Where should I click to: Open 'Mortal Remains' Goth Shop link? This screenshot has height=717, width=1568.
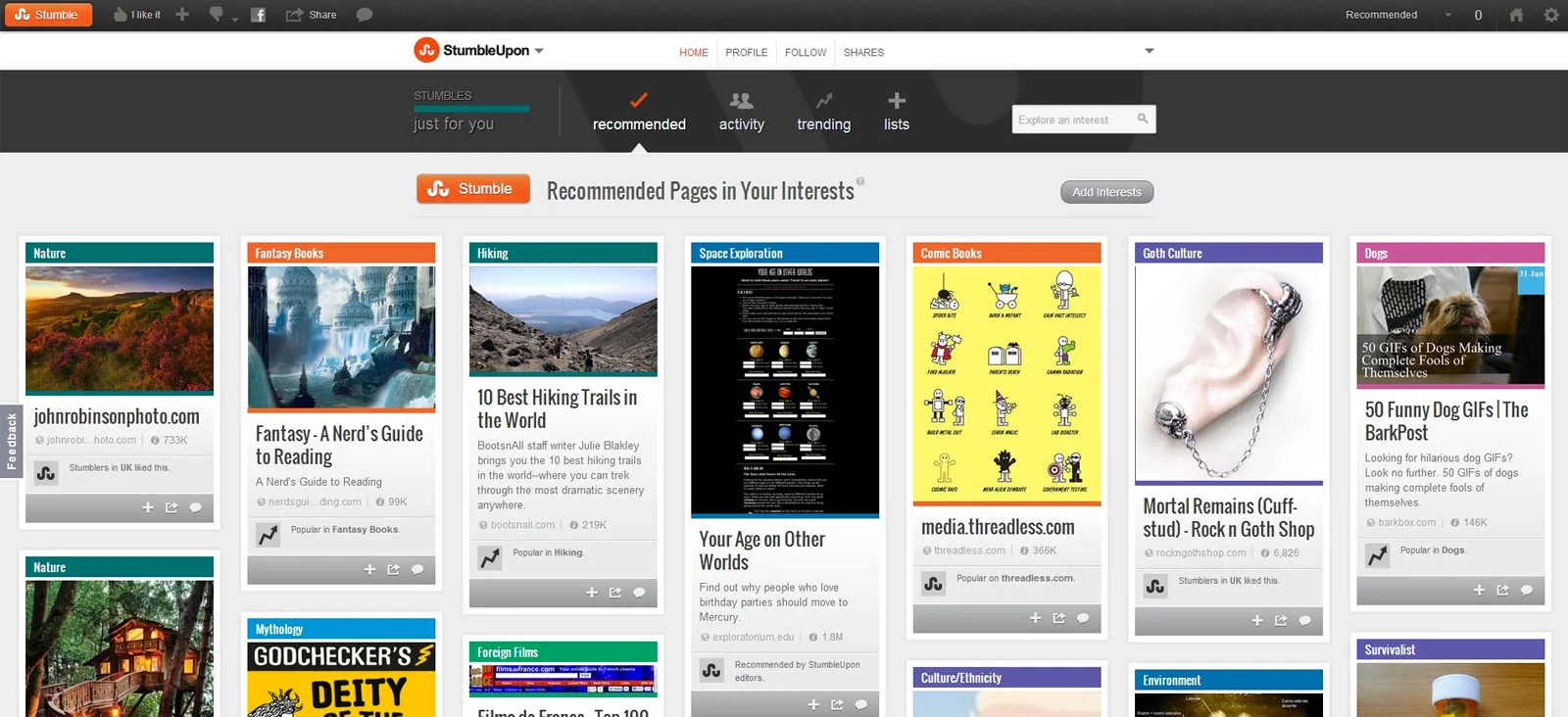tap(1229, 517)
